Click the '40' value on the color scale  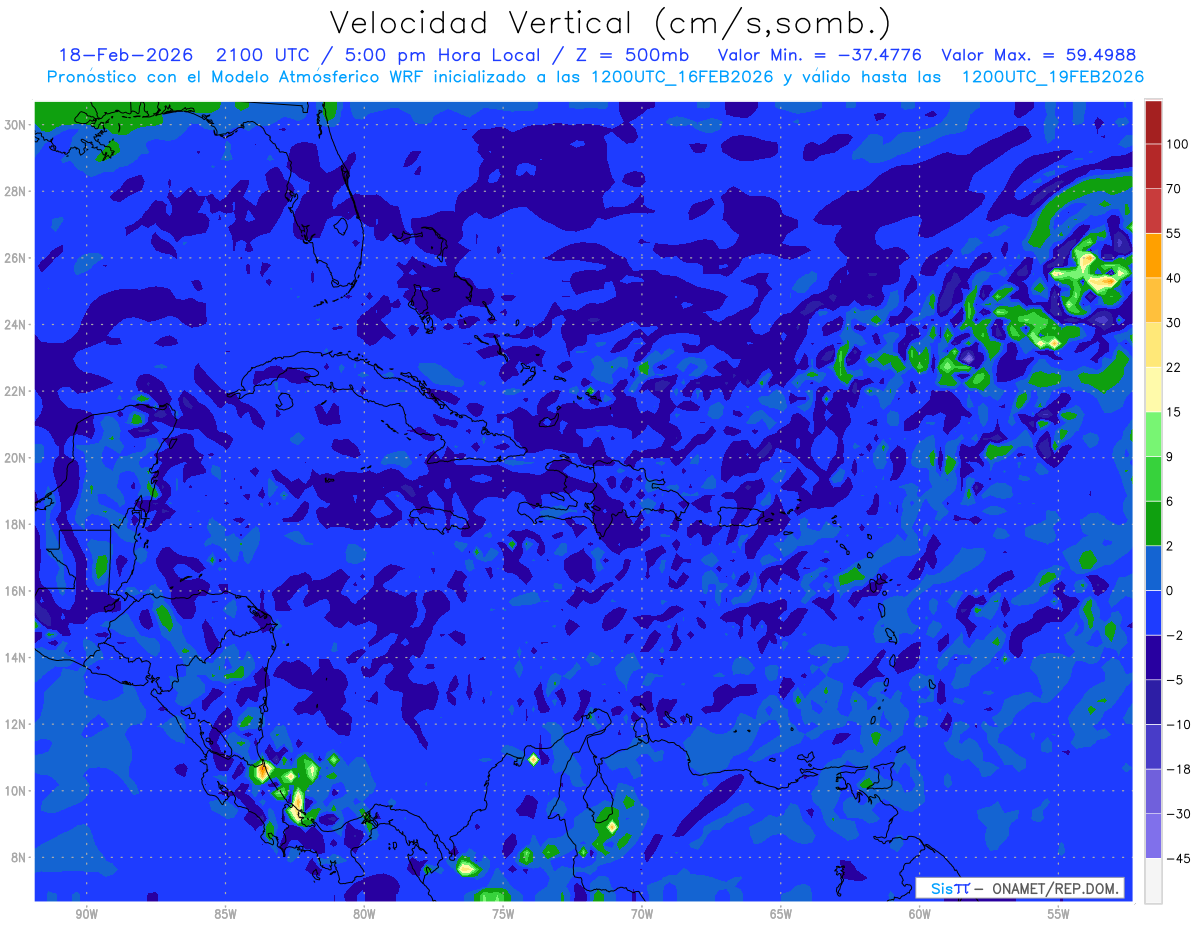[x=1174, y=278]
